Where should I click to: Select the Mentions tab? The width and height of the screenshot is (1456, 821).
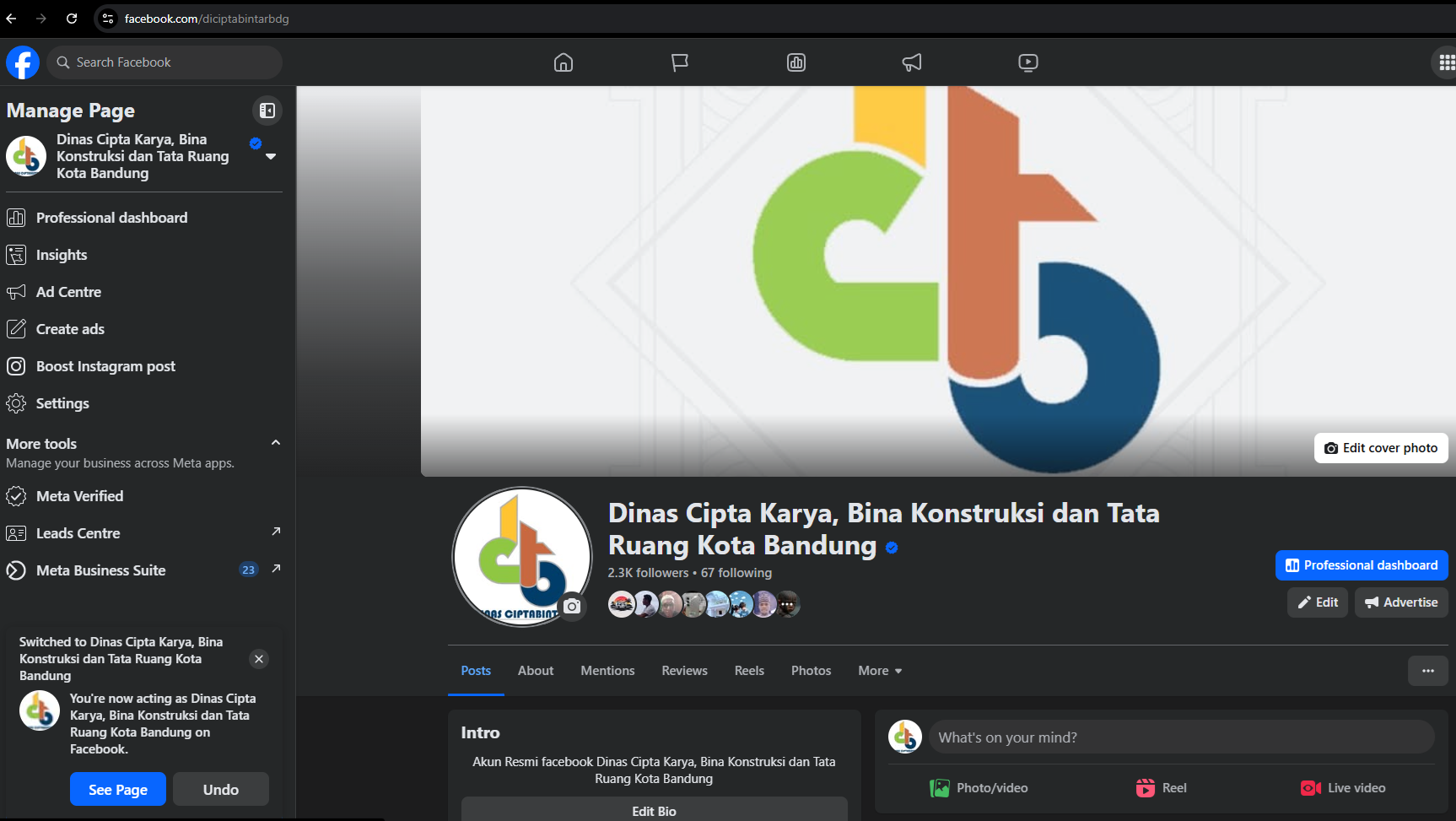607,671
